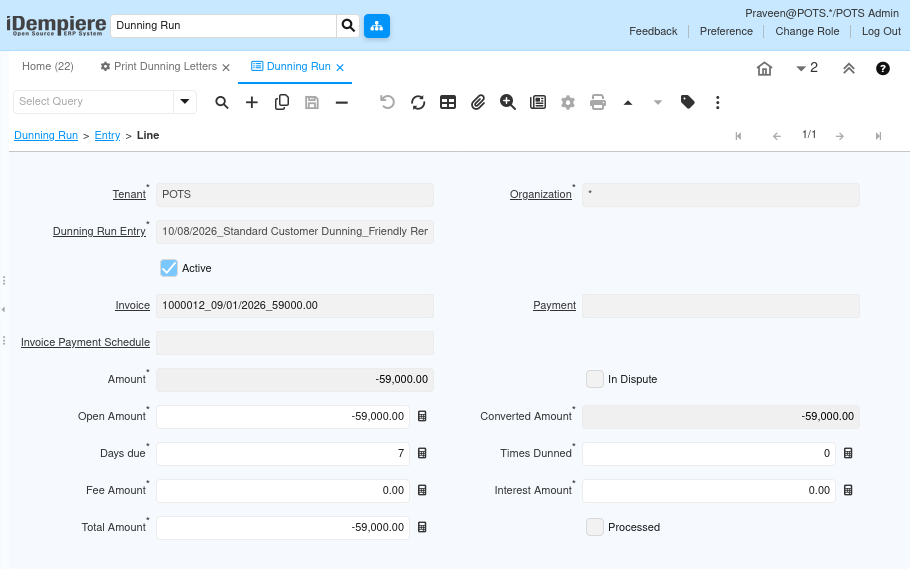Click the Change Role link
This screenshot has height=569, width=910.
[807, 31]
